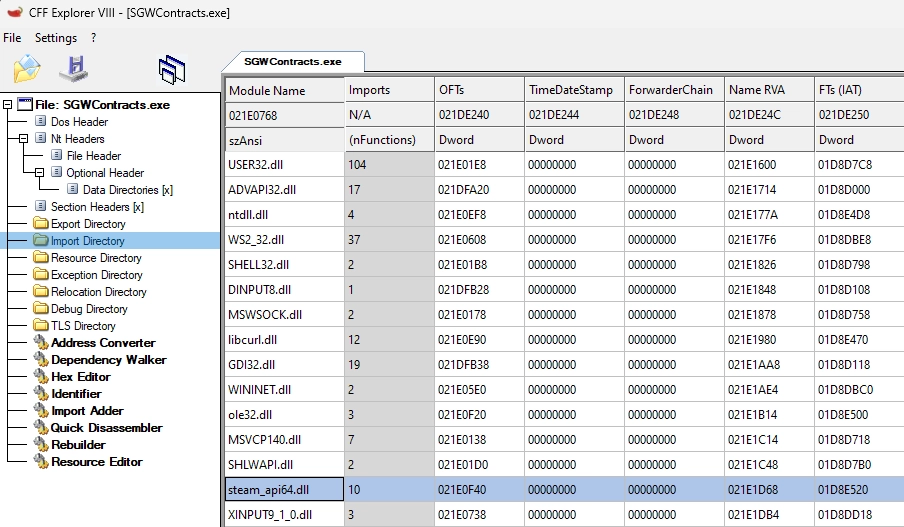Open the ? help menu
This screenshot has height=527, width=904.
coord(93,37)
